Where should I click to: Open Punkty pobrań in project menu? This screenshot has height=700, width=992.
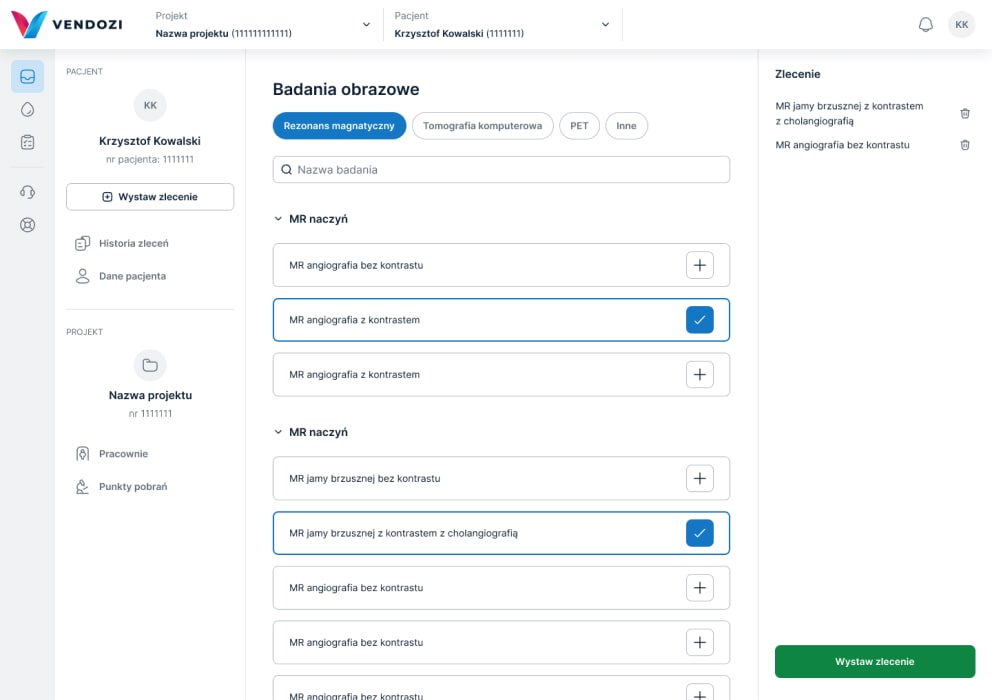point(132,487)
